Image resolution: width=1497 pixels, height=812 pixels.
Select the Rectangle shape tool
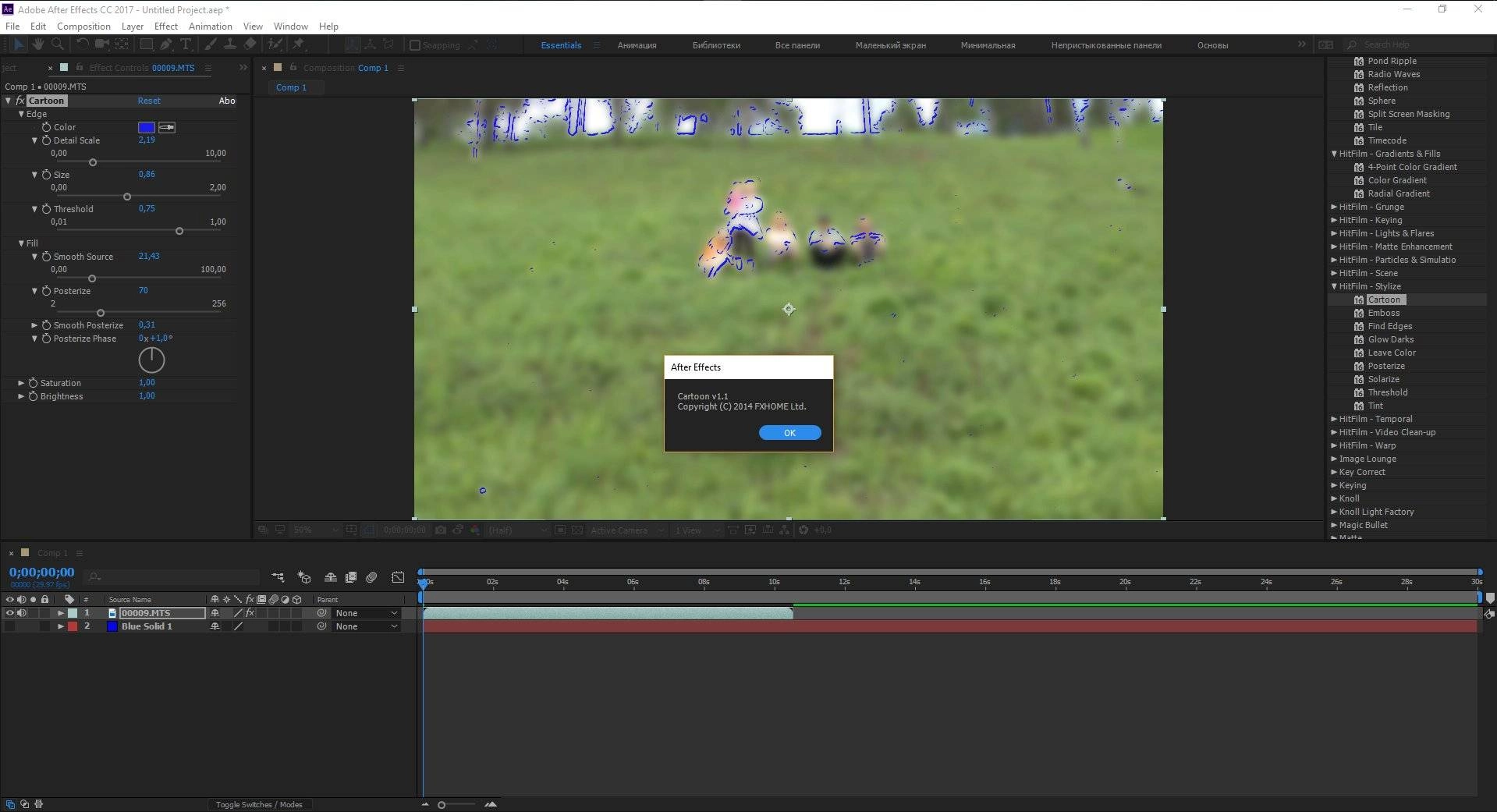coord(146,44)
